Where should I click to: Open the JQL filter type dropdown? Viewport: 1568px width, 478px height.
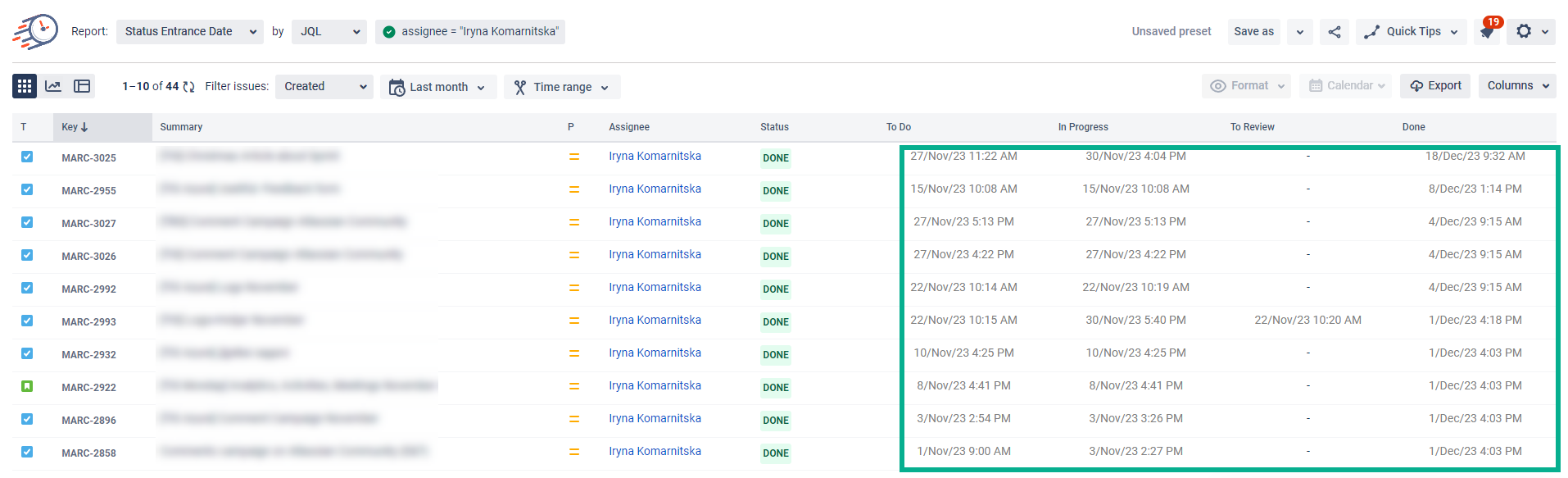click(x=329, y=32)
